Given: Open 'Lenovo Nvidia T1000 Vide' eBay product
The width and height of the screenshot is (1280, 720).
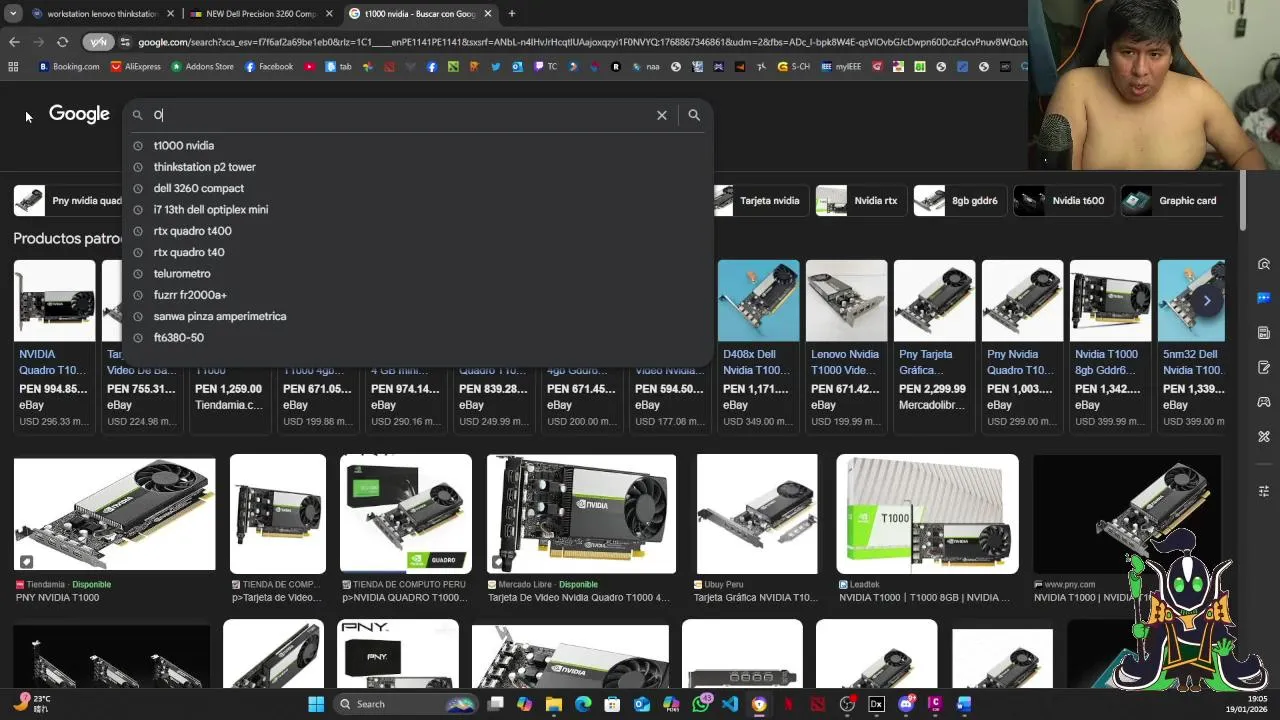Looking at the screenshot, I should pos(846,345).
